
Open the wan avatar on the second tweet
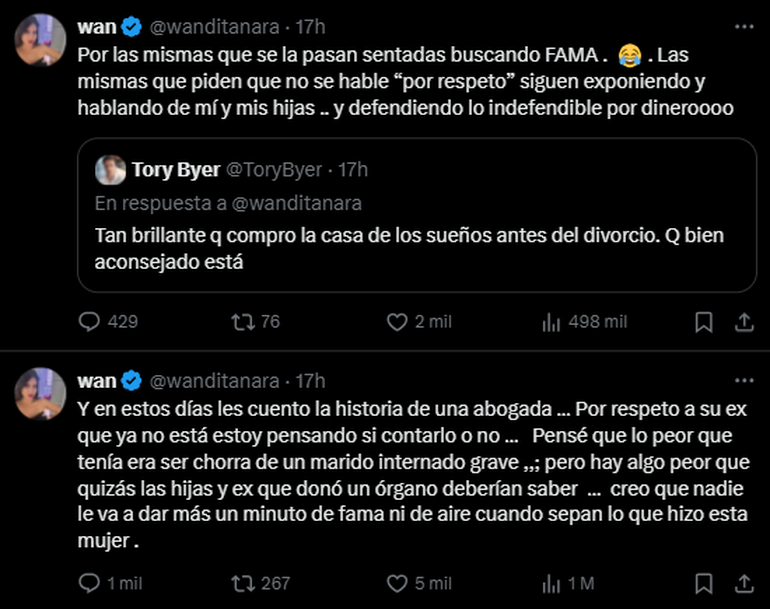tap(40, 394)
